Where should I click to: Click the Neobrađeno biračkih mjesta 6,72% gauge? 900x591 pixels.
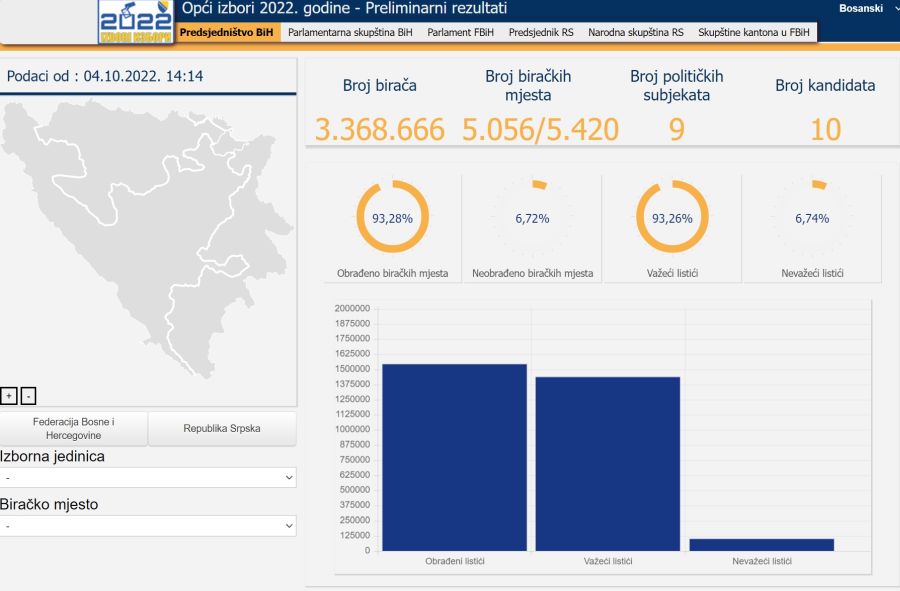coord(532,218)
